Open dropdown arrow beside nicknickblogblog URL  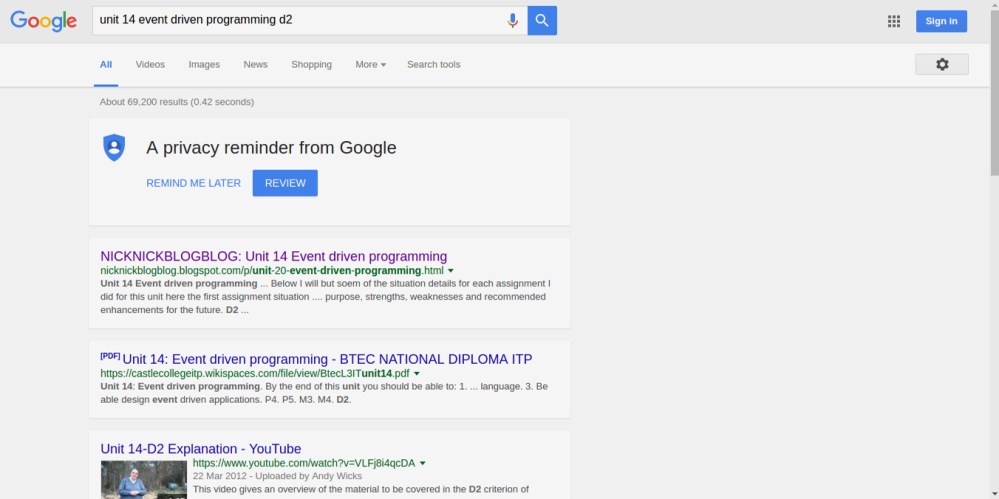(x=451, y=271)
